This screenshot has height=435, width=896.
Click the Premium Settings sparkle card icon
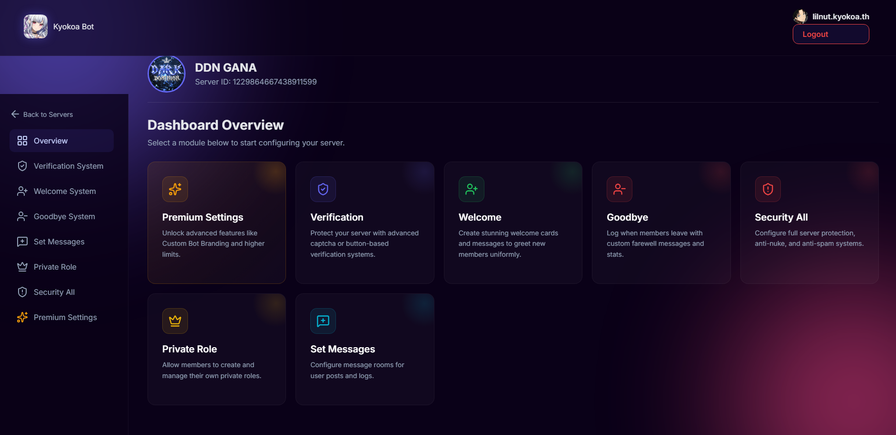pyautogui.click(x=175, y=189)
